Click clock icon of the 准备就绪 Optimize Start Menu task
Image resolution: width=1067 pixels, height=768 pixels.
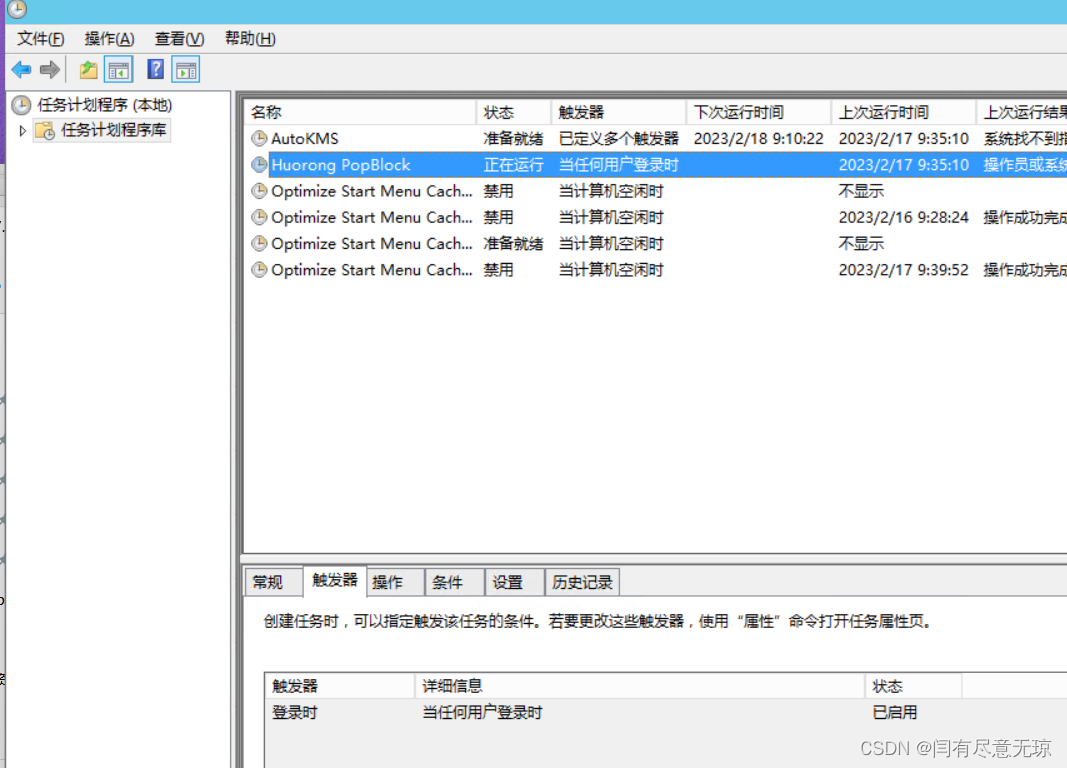pos(259,244)
